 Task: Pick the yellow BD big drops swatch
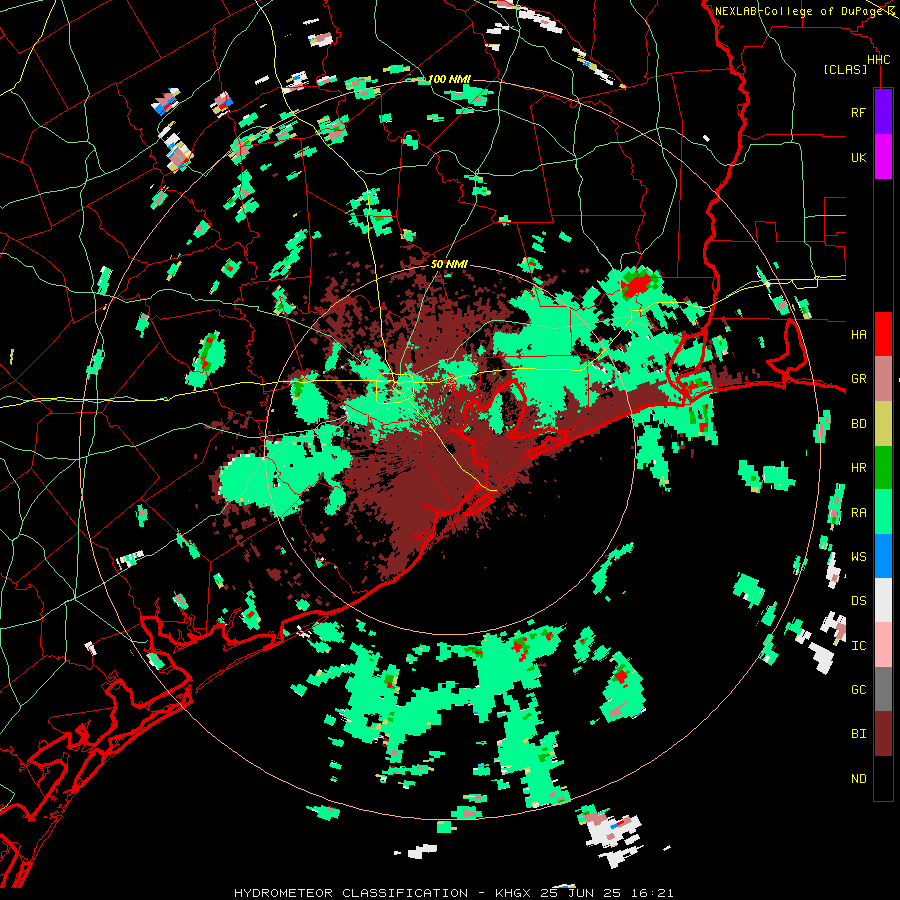point(883,424)
